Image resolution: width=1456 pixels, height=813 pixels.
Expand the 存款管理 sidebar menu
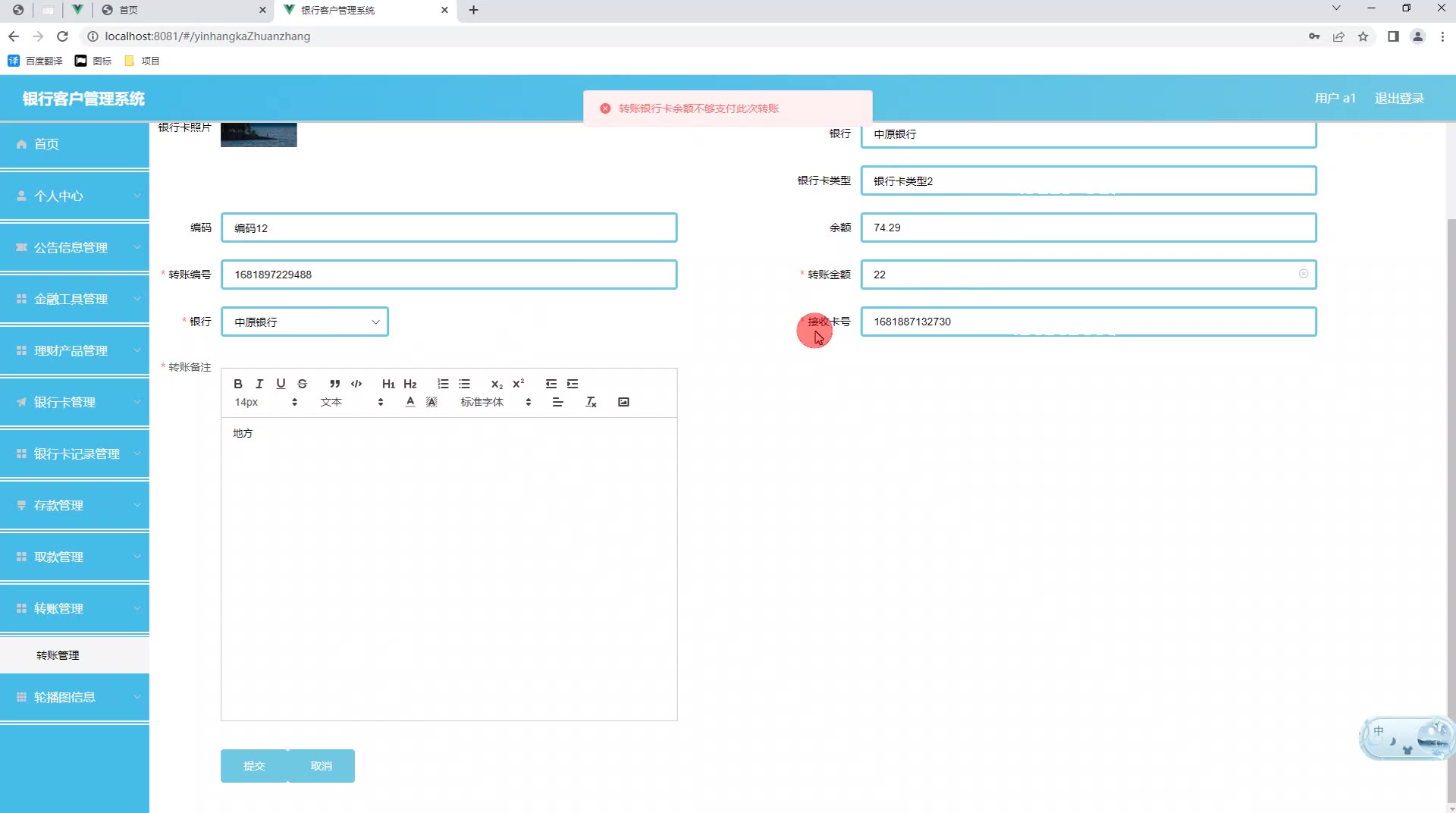(x=74, y=505)
